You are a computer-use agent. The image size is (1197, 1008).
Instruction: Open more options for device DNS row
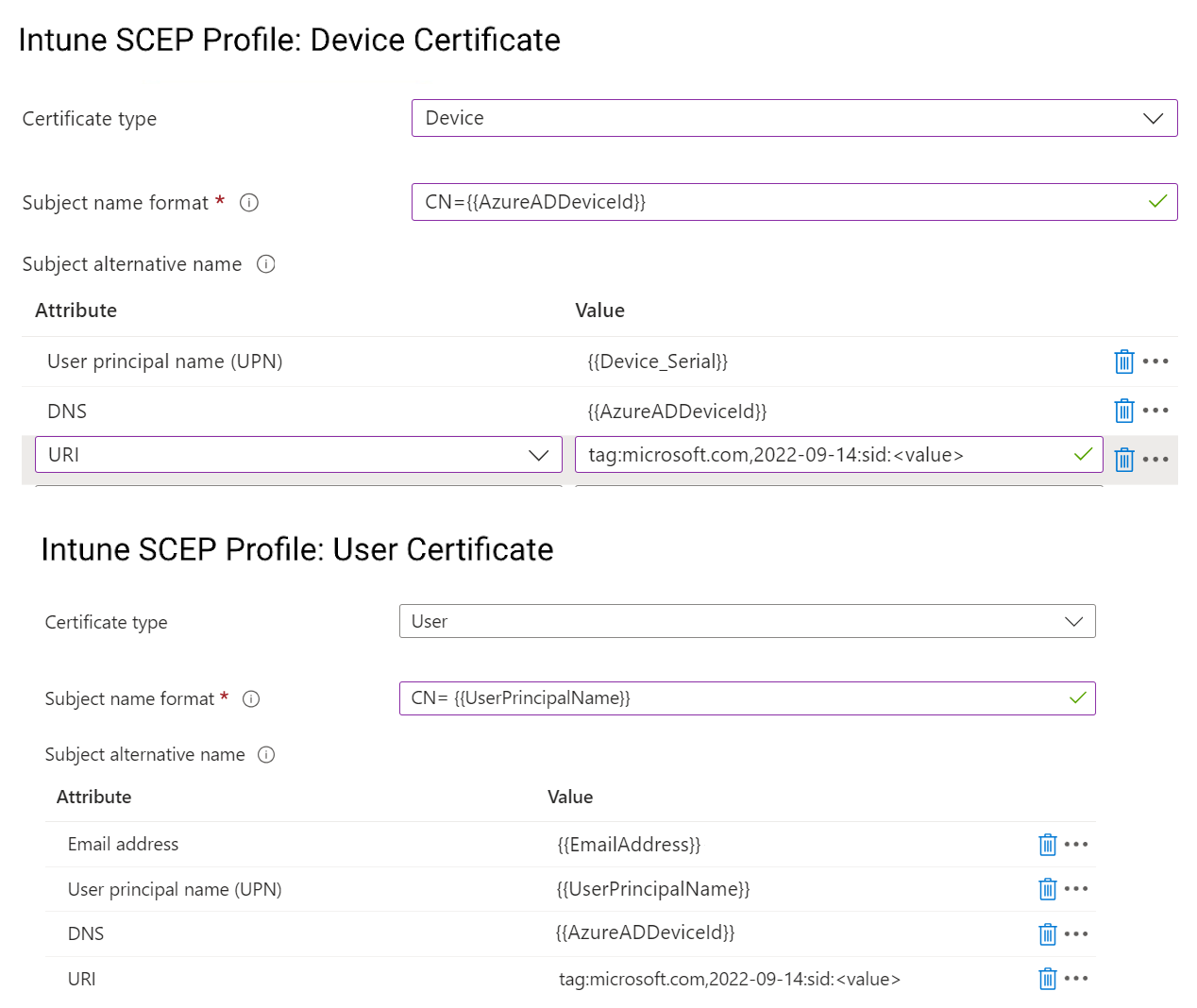pyautogui.click(x=1155, y=411)
